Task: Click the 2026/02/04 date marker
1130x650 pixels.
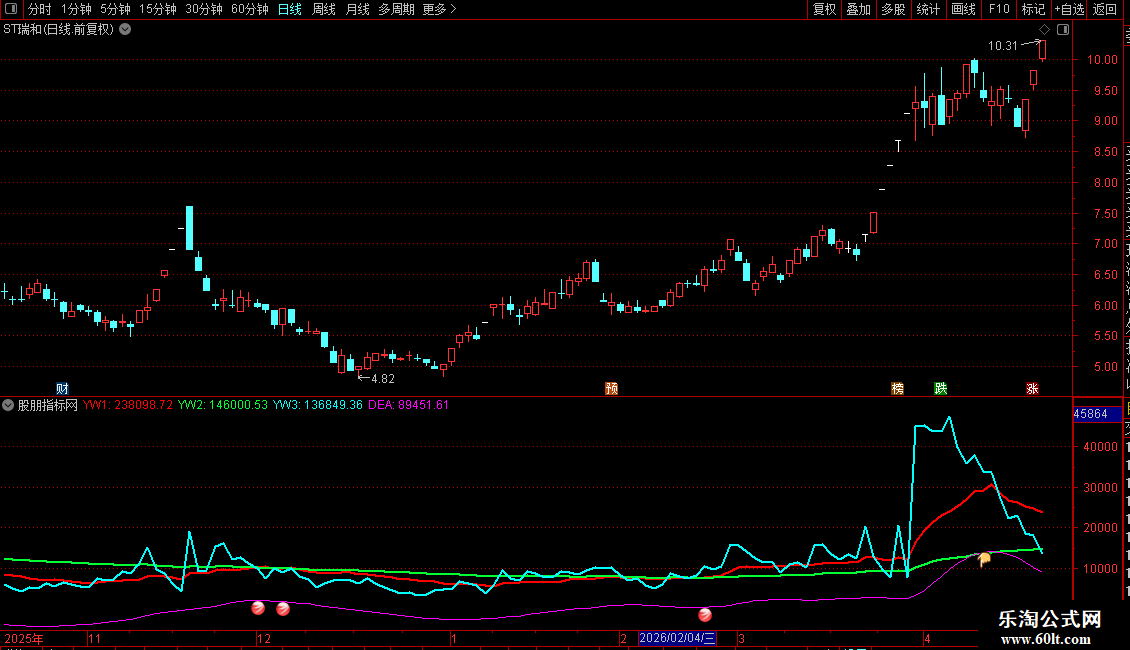Action: tap(677, 638)
